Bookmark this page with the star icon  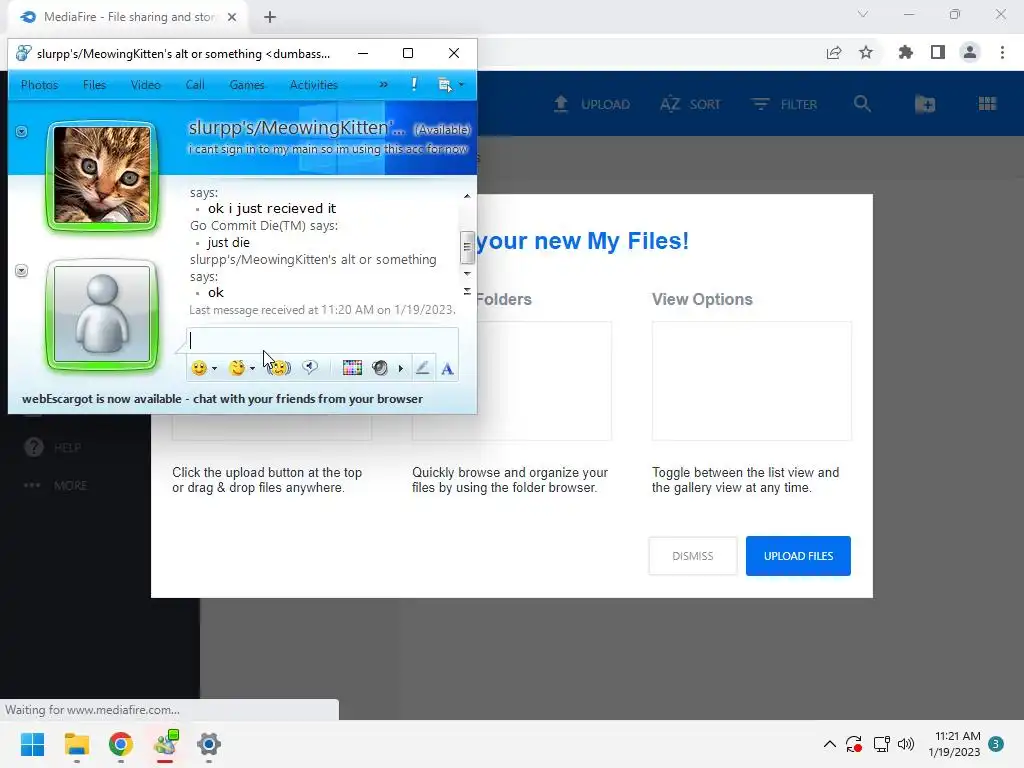click(x=866, y=52)
